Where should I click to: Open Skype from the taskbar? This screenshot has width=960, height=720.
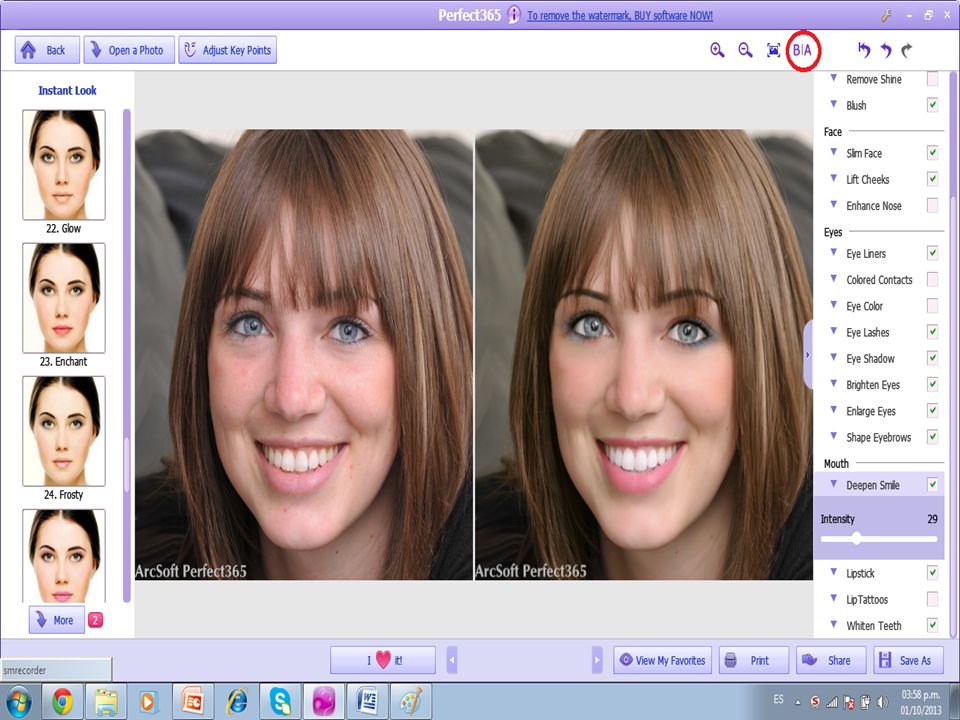[280, 701]
